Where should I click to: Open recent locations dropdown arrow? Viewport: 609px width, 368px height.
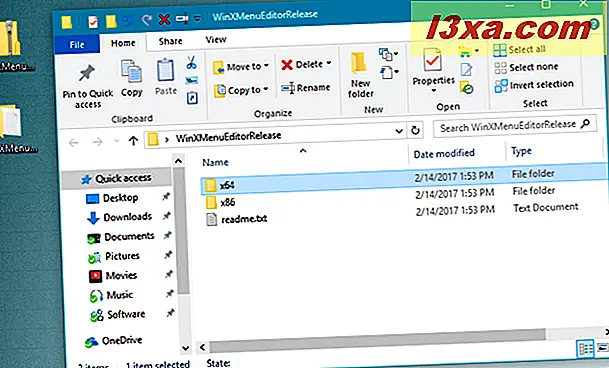tap(116, 141)
